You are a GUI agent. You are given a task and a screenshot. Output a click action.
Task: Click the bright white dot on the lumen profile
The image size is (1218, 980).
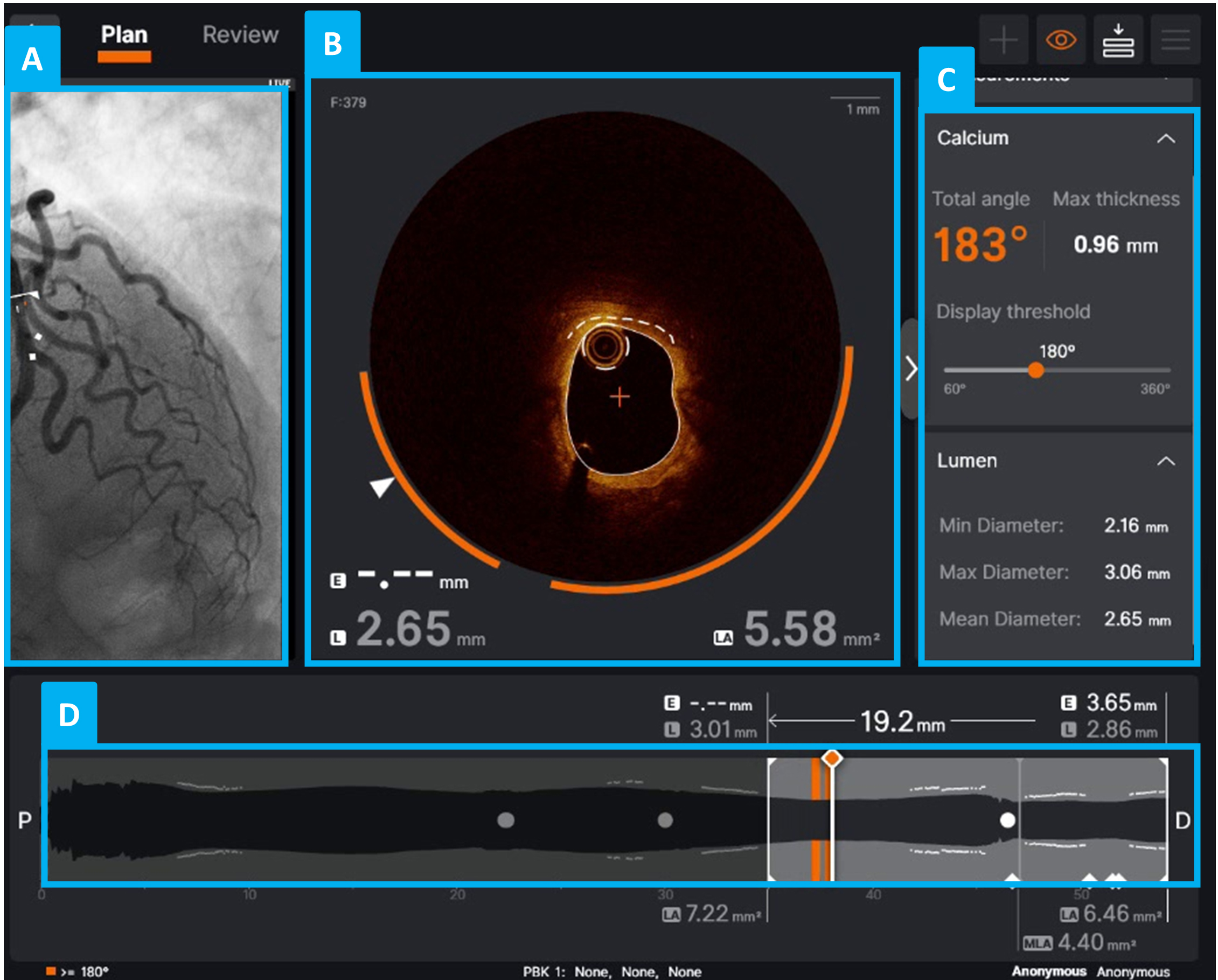click(x=1007, y=820)
